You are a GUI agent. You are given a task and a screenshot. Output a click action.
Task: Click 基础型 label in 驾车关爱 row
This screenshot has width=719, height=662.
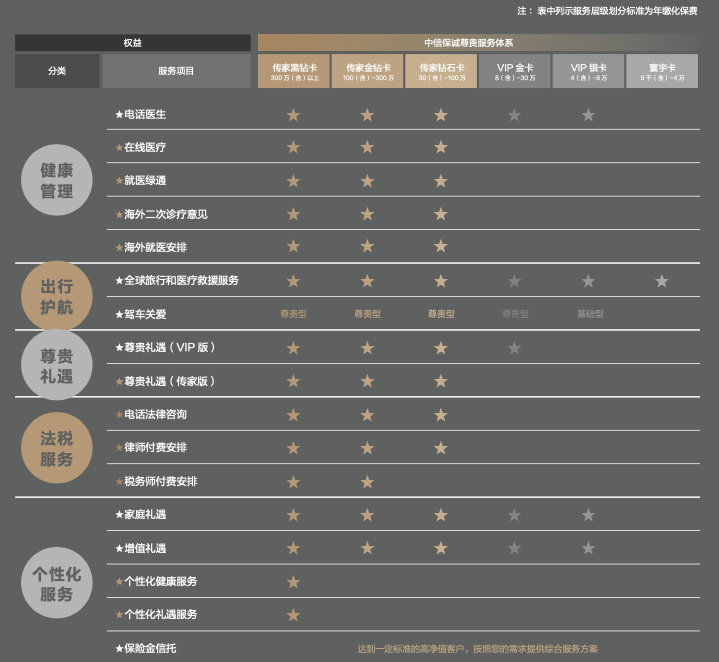click(x=590, y=314)
